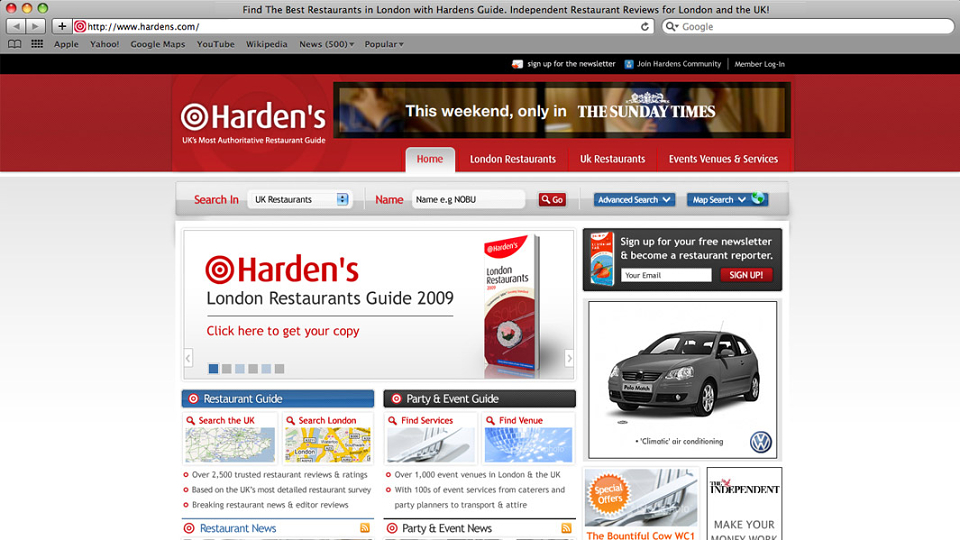Screen dimensions: 960x540
Task: Open The Bountiful Cow WC1 link
Action: 640,535
